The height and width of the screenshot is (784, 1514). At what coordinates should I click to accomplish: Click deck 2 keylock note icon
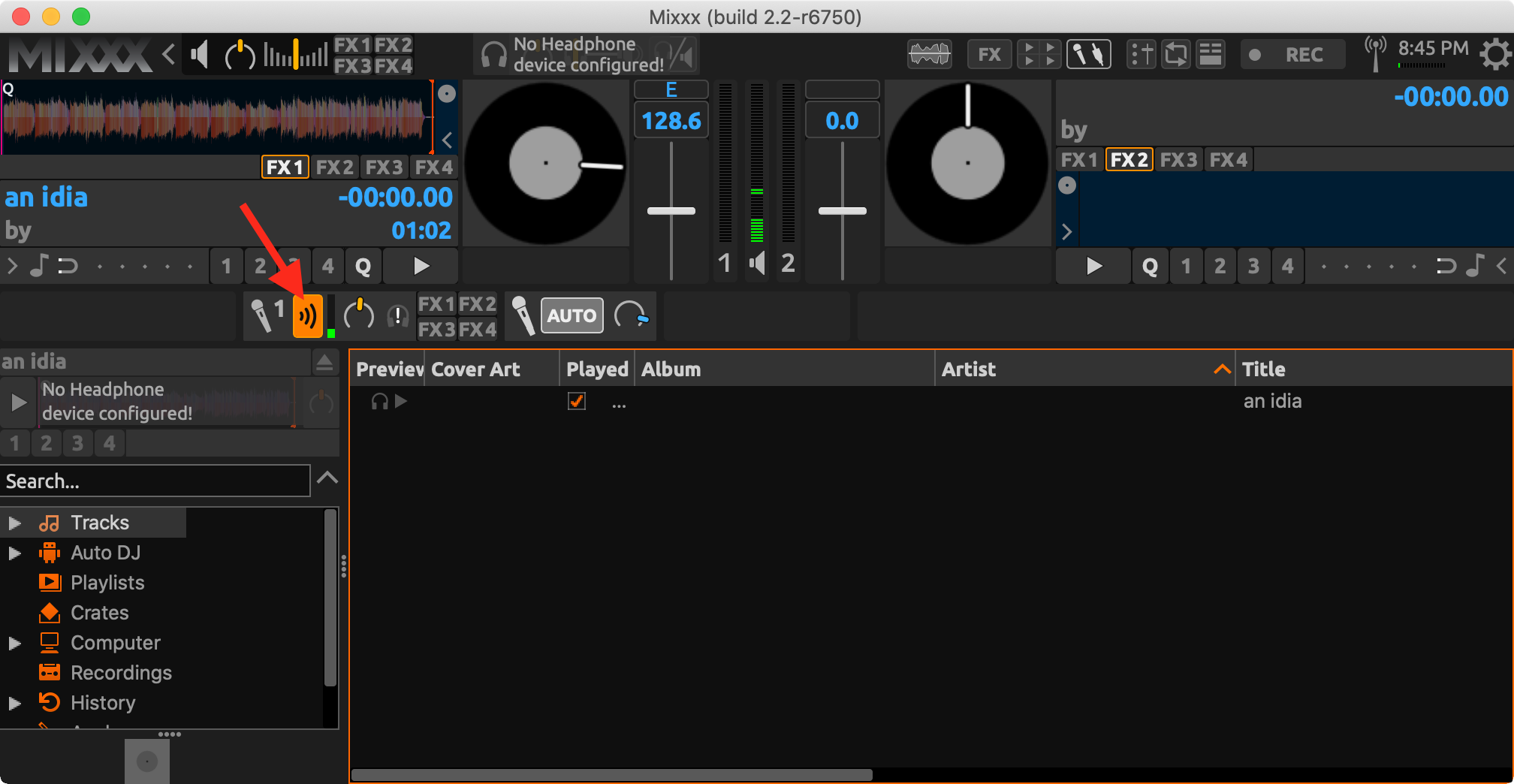coord(1476,266)
